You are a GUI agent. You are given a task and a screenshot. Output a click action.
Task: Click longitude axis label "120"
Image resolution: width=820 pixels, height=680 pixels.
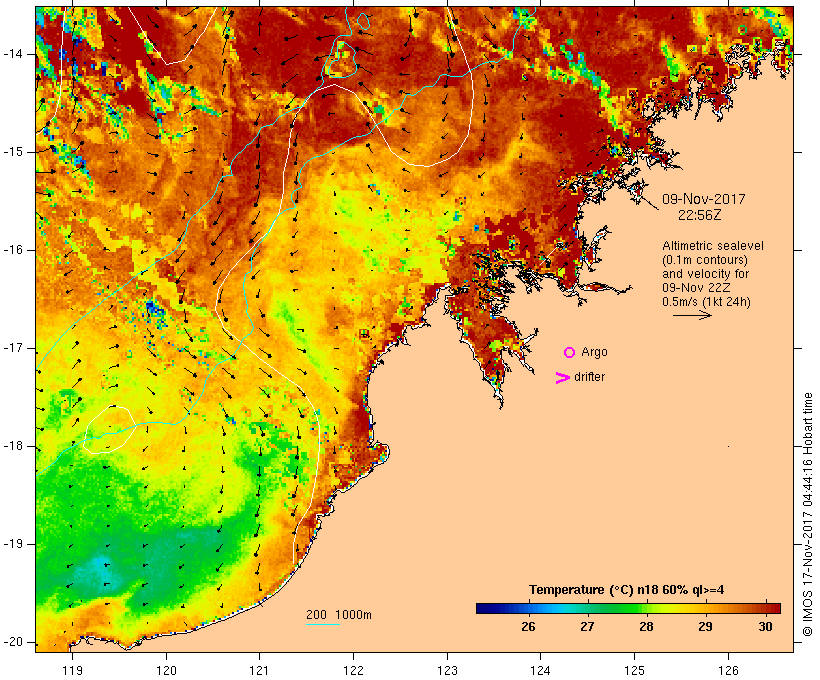[166, 670]
